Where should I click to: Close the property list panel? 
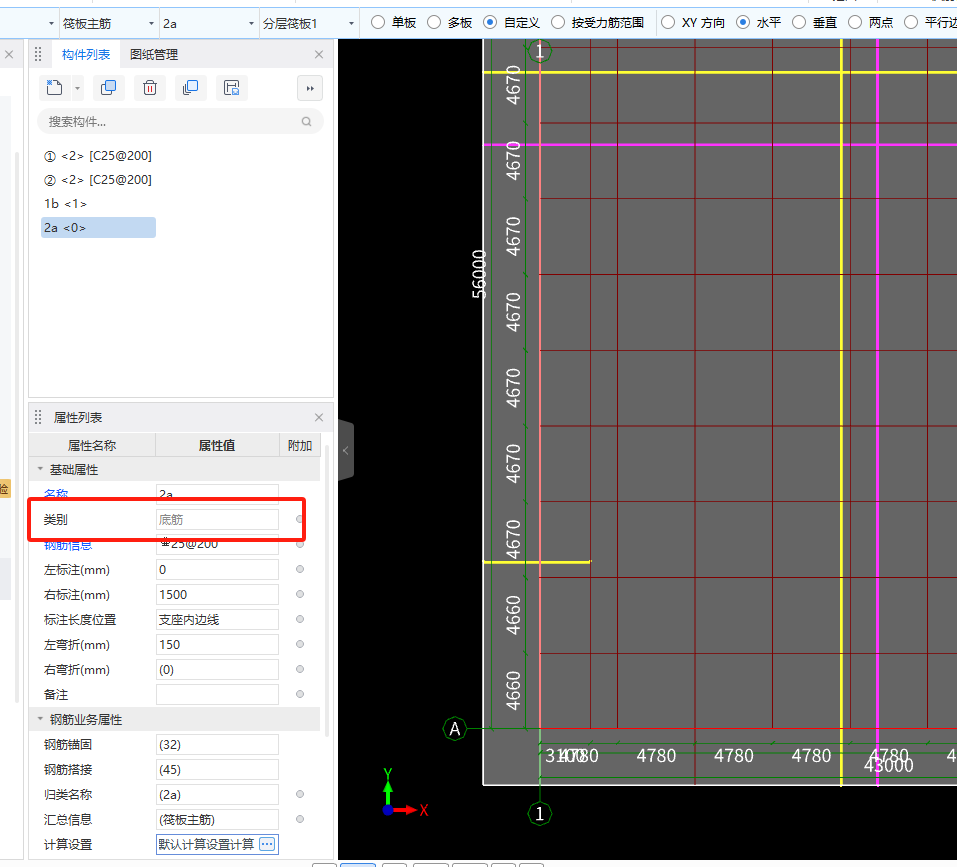319,417
